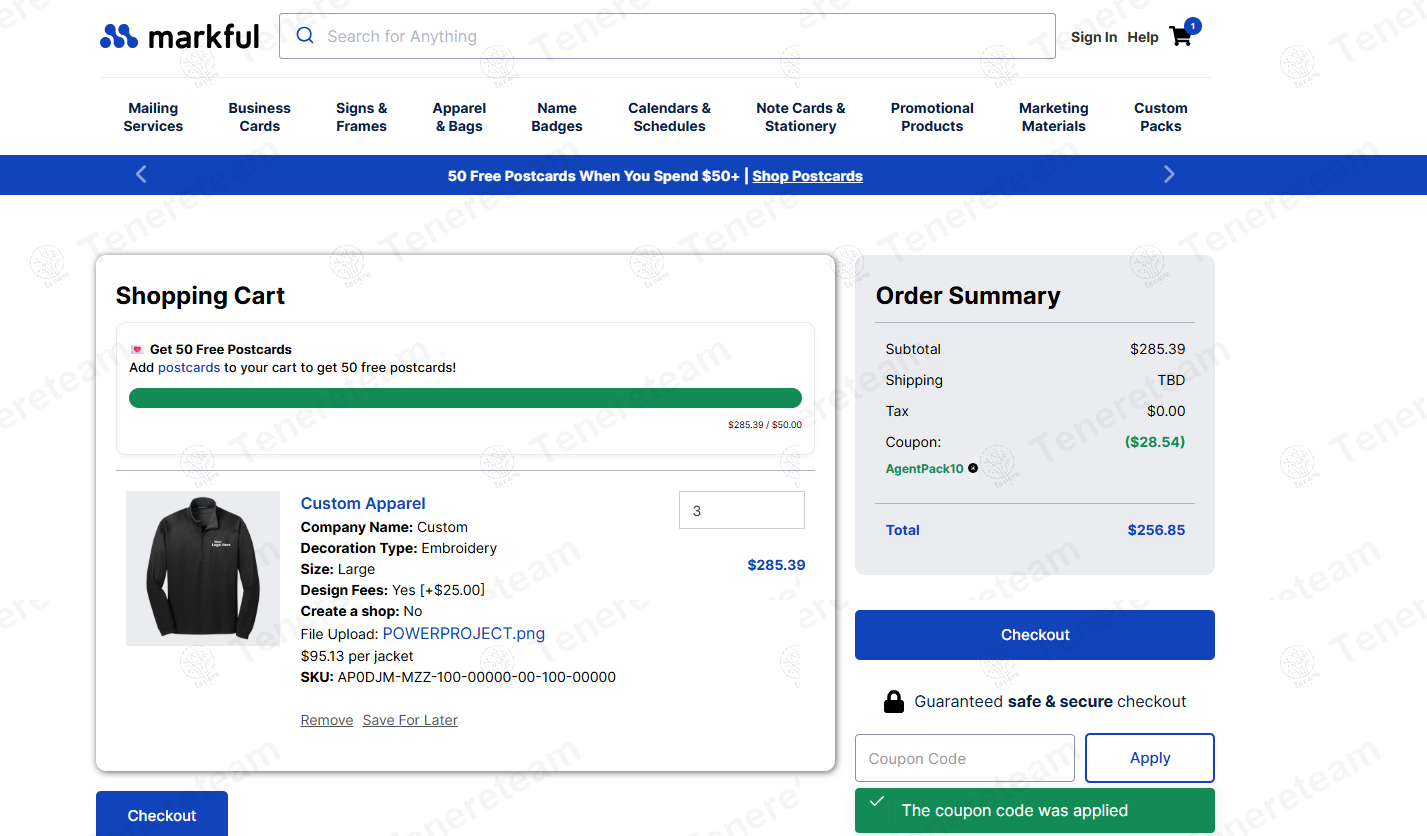Click the AgentPack10 coupon code label
1427x836 pixels.
click(925, 468)
